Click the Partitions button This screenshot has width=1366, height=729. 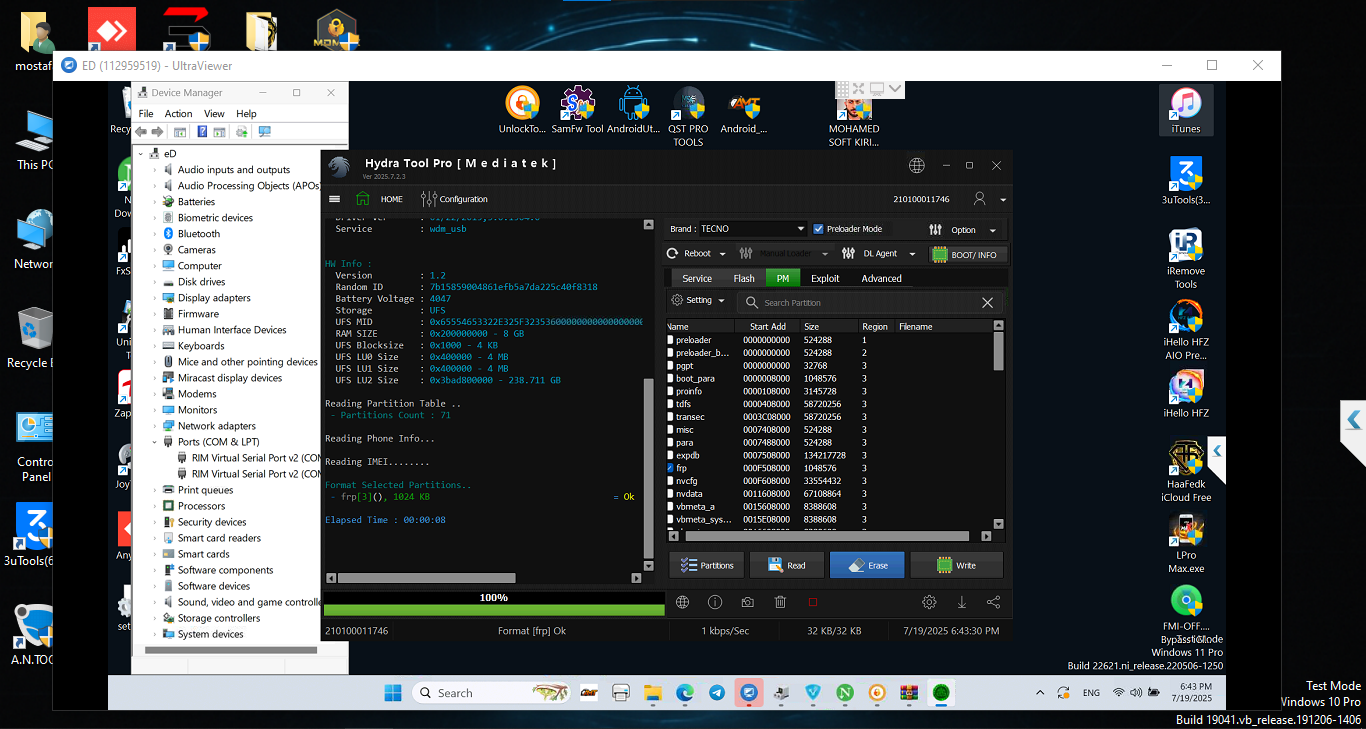[x=707, y=565]
